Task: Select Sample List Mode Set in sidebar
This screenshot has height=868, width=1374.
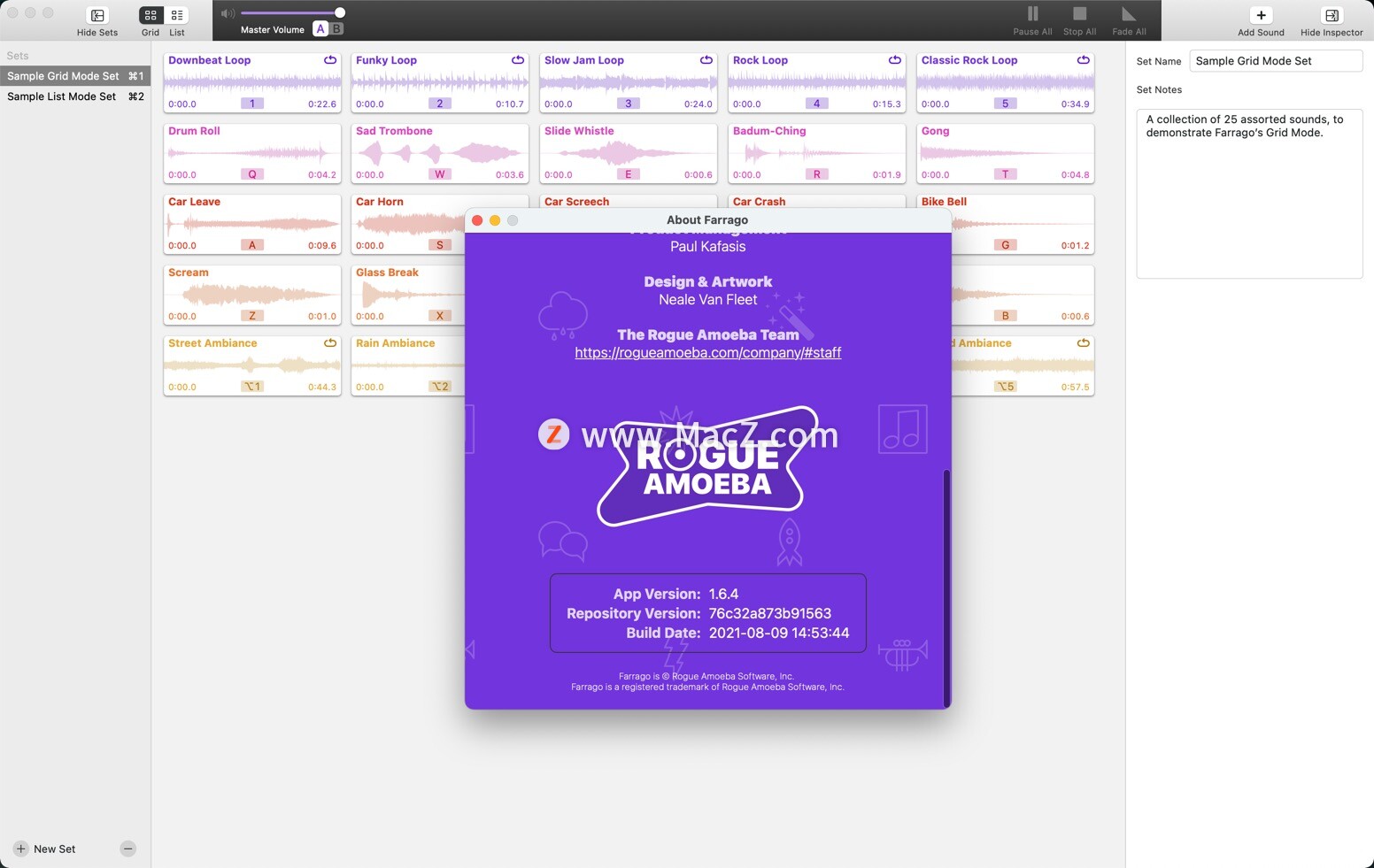Action: [x=75, y=96]
